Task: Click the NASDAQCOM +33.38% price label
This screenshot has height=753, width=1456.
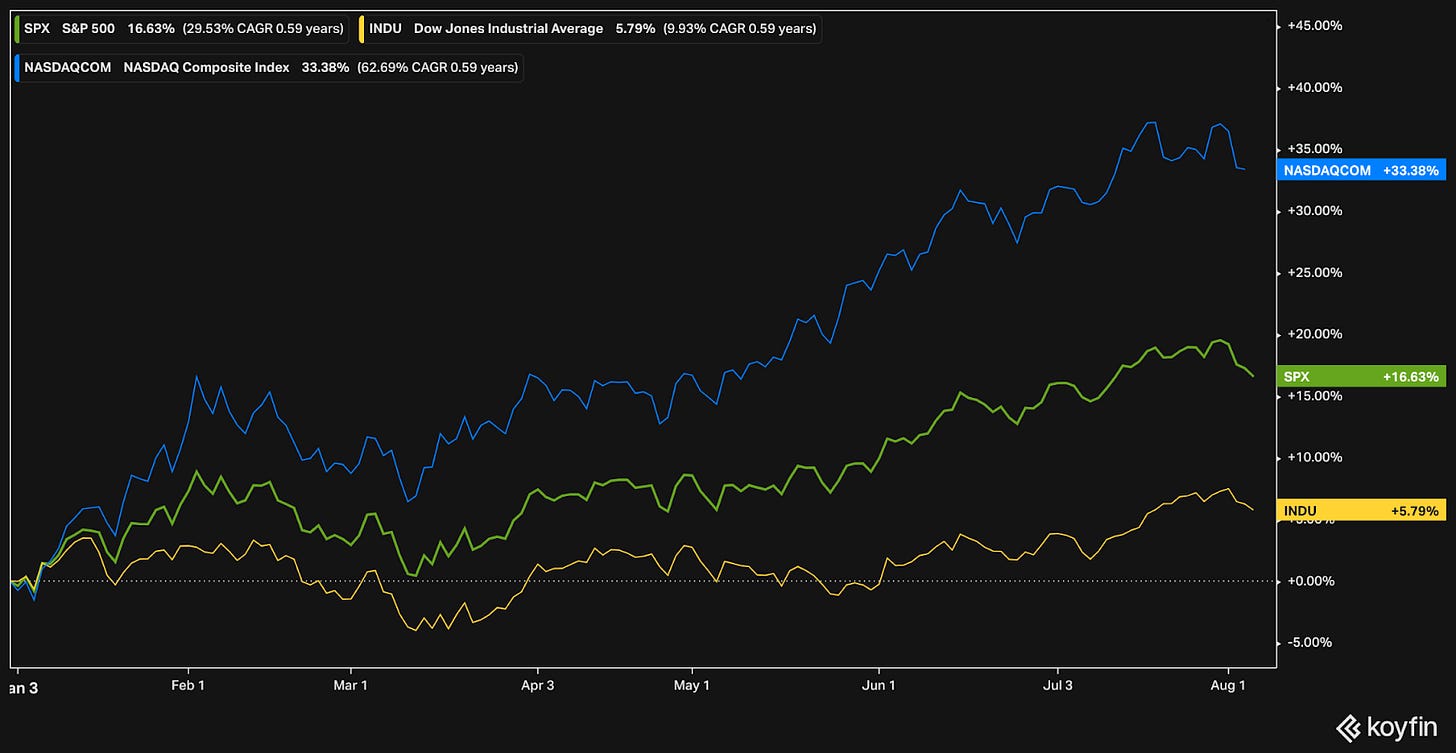Action: tap(1362, 170)
